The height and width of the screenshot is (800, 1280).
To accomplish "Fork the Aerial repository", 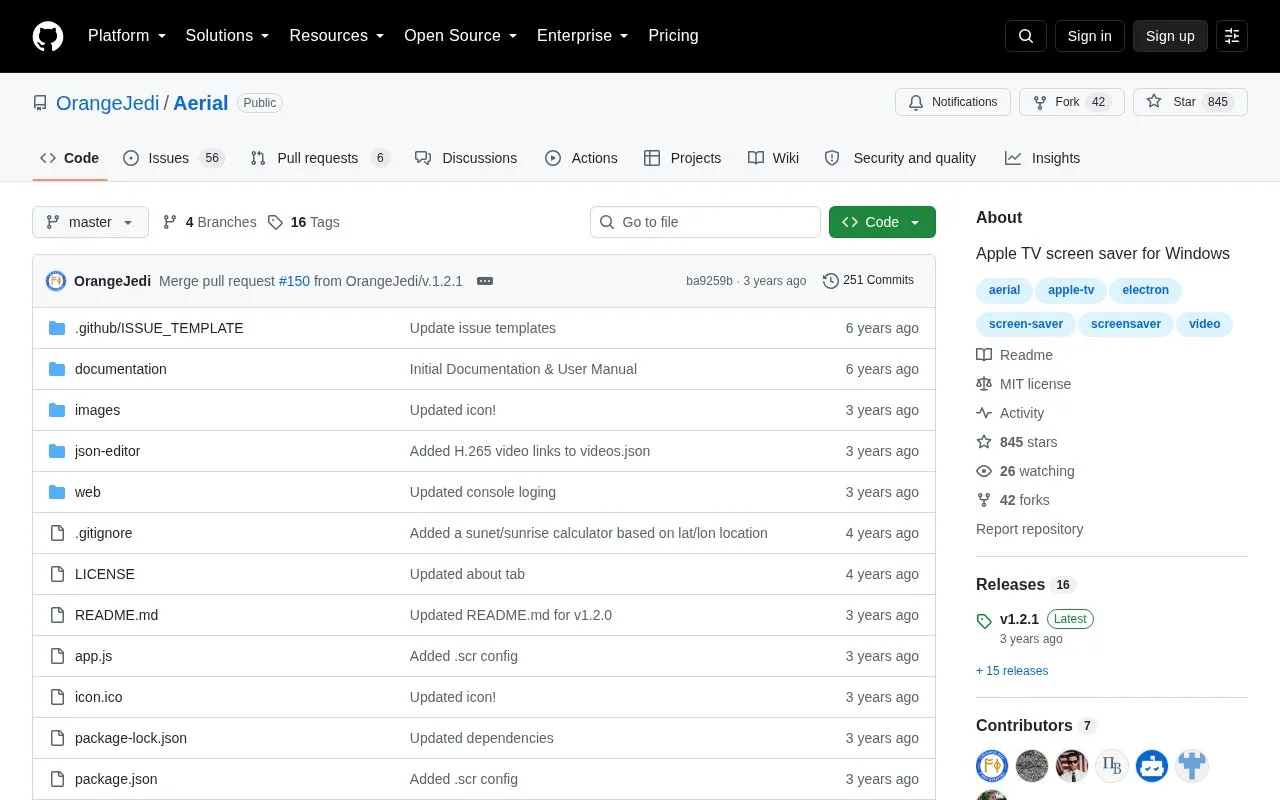I will point(1072,102).
